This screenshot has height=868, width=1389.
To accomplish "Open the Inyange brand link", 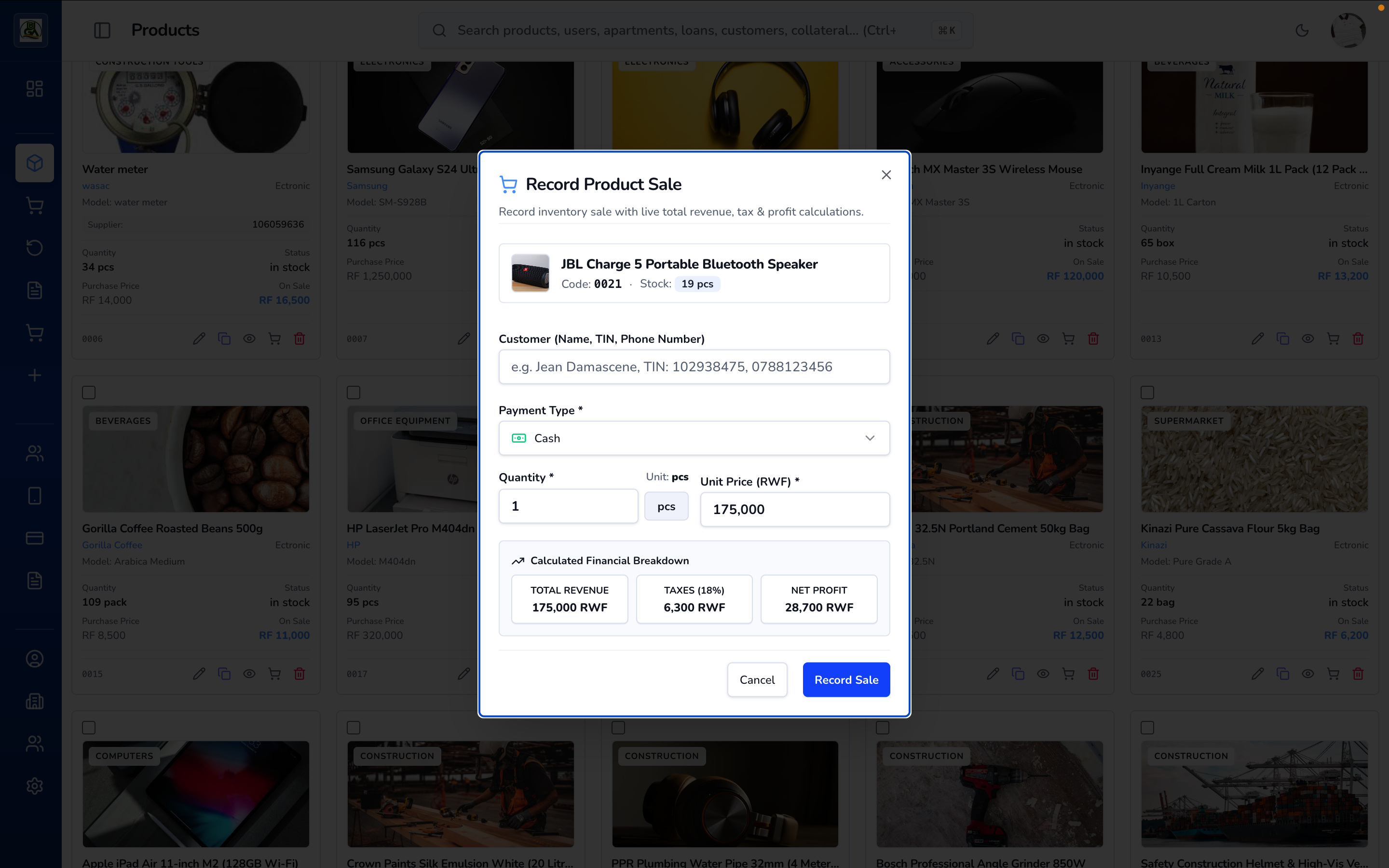I will [x=1157, y=186].
